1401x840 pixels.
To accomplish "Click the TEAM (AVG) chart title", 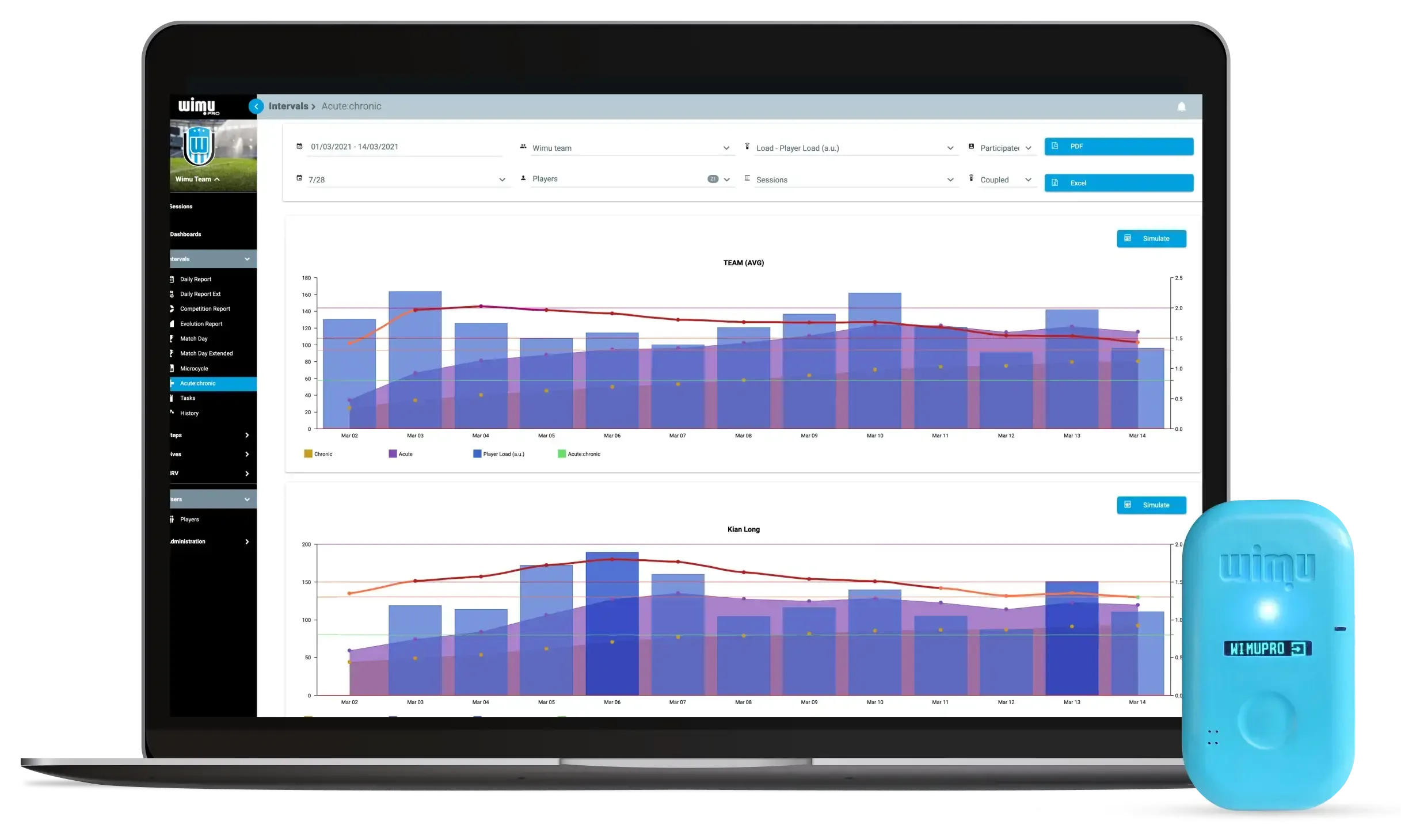I will click(744, 263).
